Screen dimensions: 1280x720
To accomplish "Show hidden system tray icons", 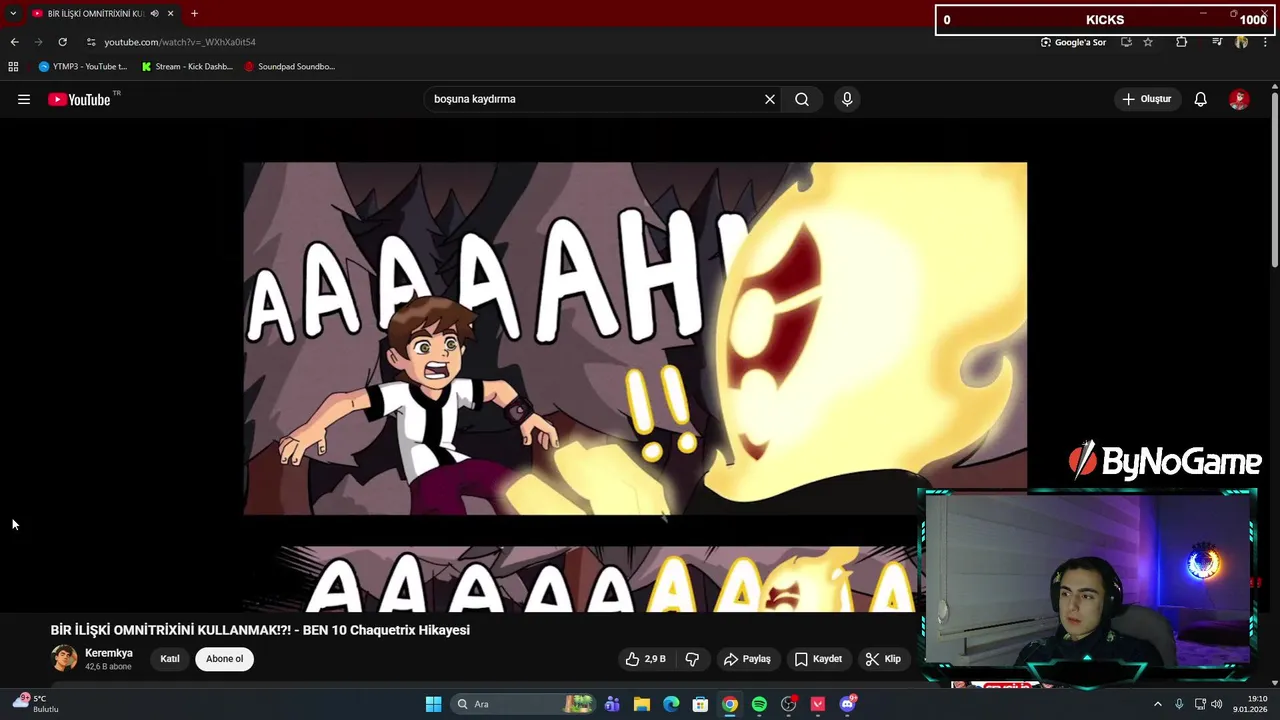I will (1158, 704).
